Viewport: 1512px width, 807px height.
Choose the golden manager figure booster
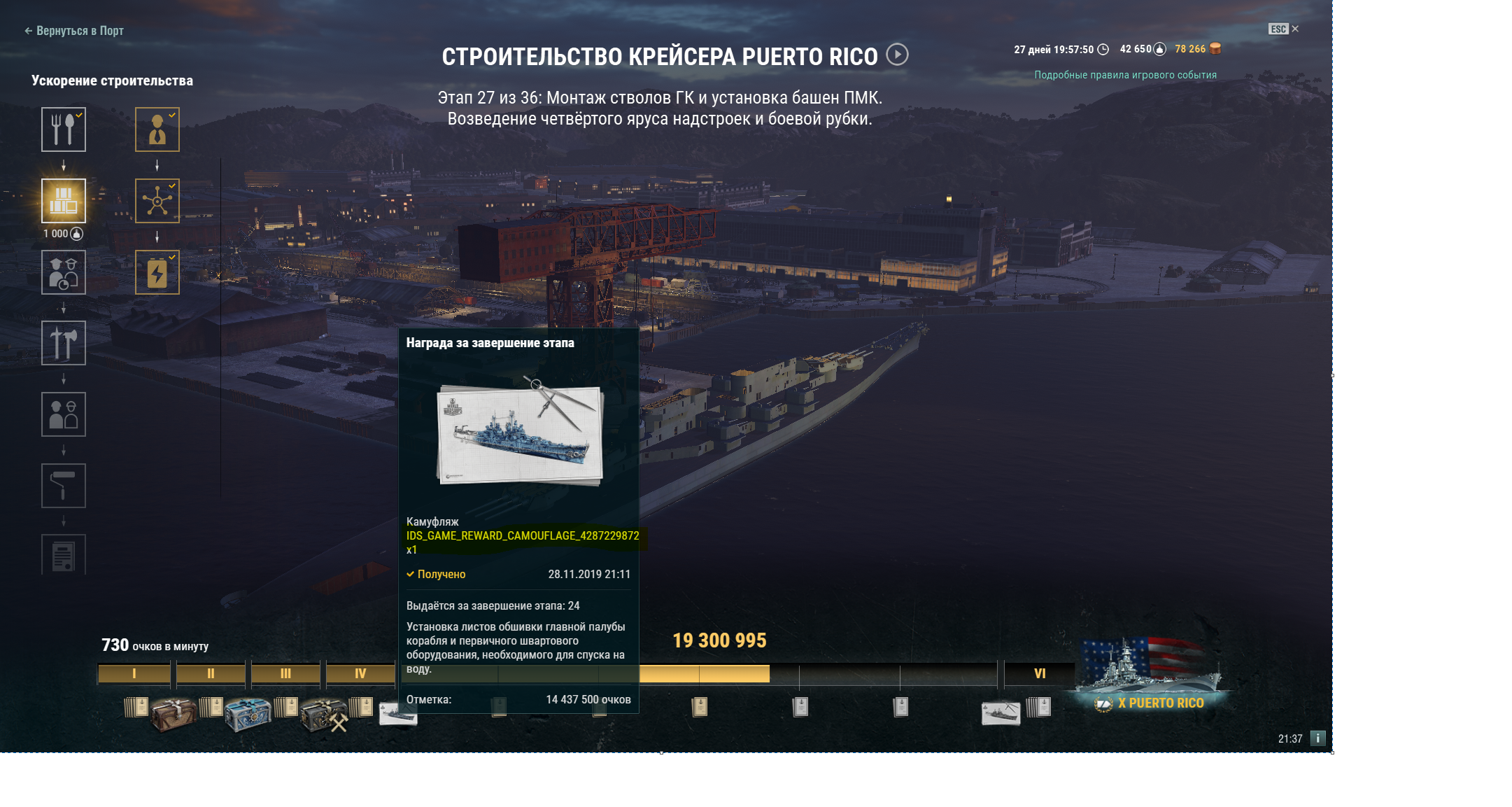pyautogui.click(x=157, y=129)
